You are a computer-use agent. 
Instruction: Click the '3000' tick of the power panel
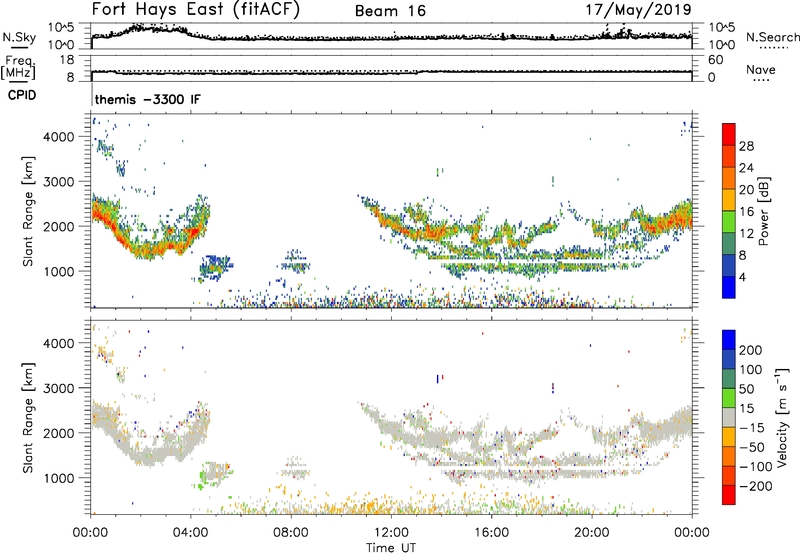59,182
